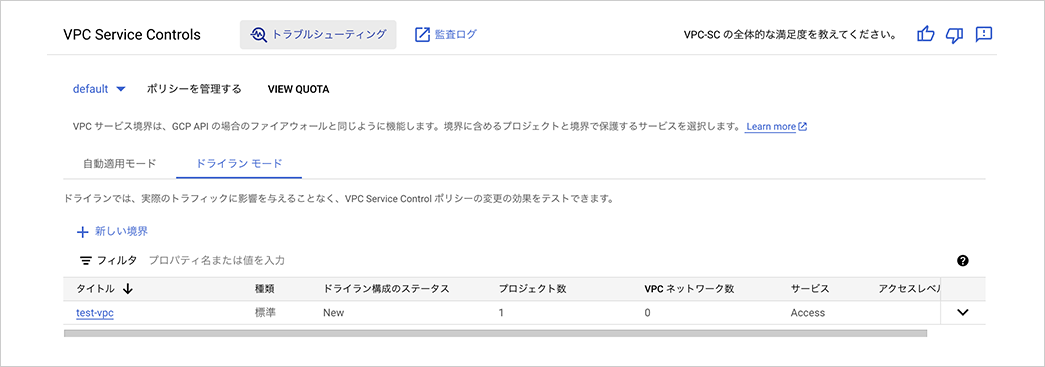1045x367 pixels.
Task: Click the thumbs up feedback icon
Action: coord(926,35)
